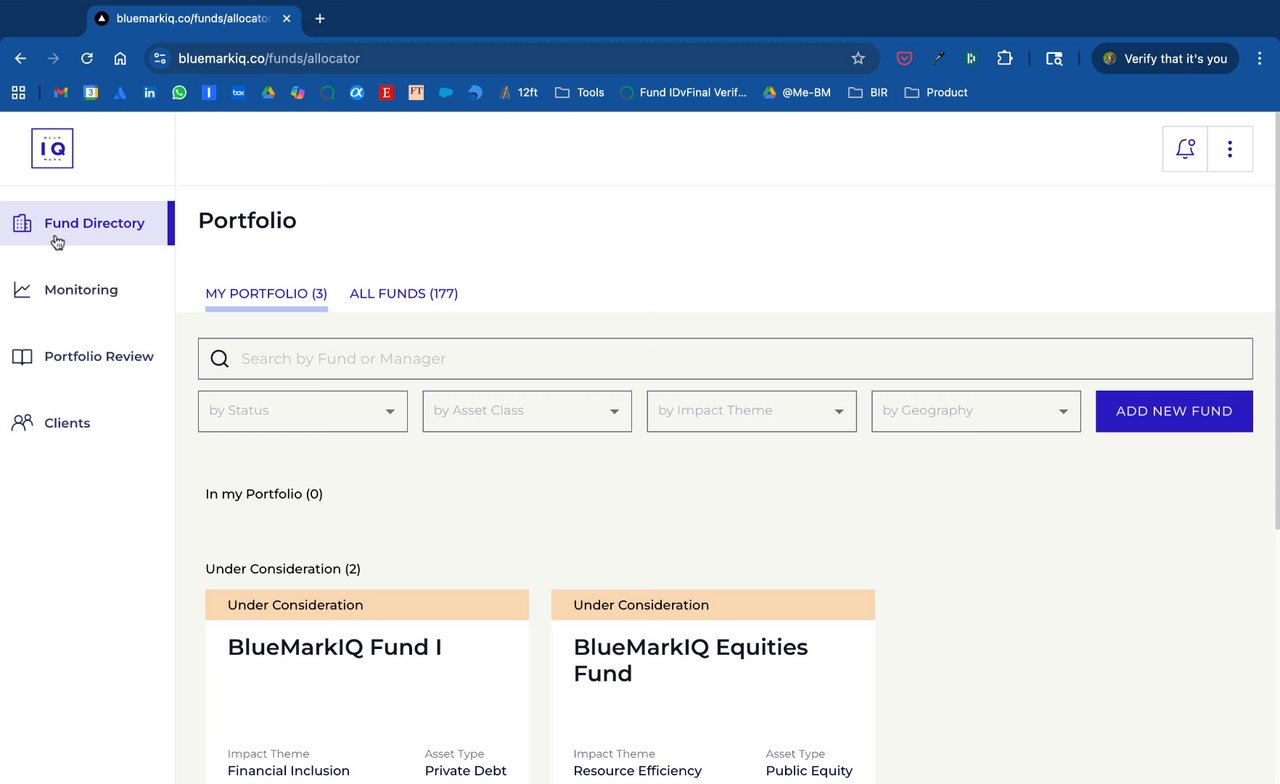Open the apps grid in bookmarks bar

[x=18, y=92]
